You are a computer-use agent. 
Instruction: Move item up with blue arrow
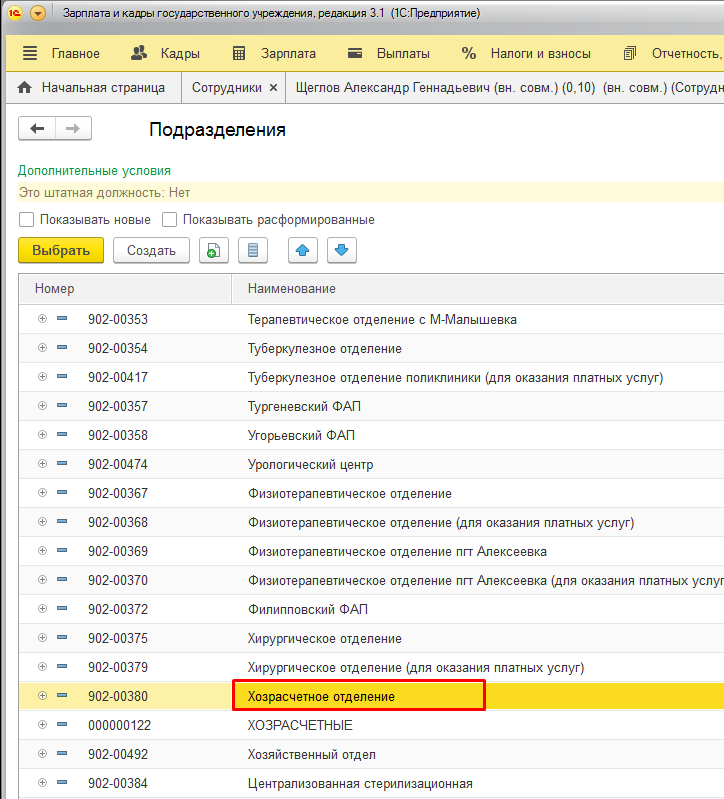coord(303,251)
